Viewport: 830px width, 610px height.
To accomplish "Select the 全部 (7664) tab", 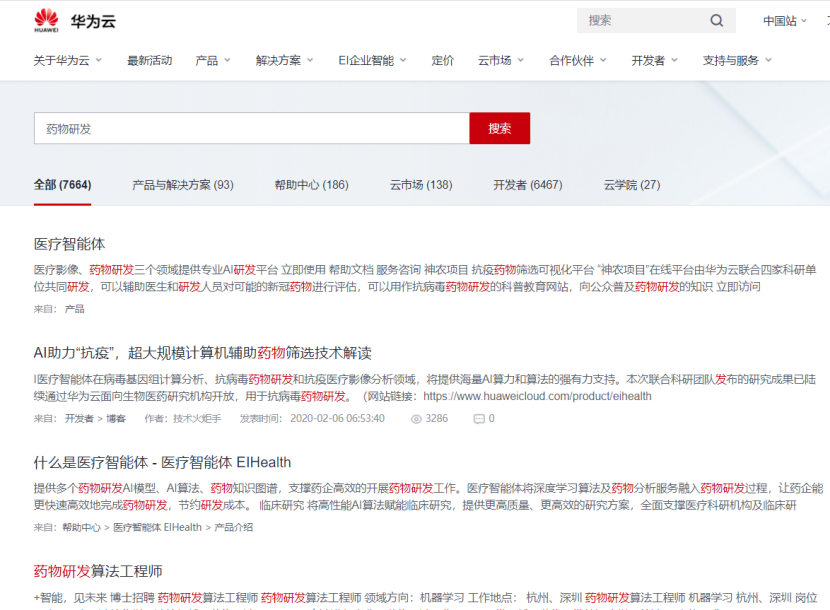I will (62, 185).
